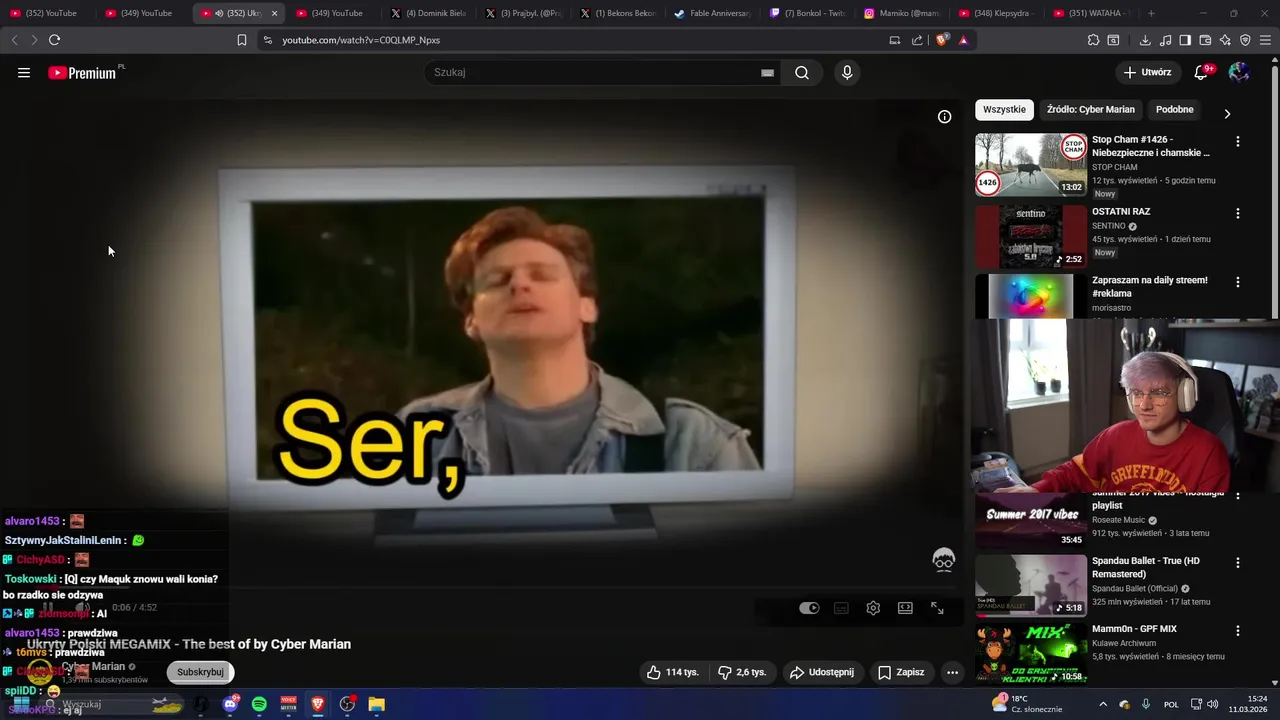Open browser main menu hamburger
The image size is (1280, 720).
[x=1266, y=40]
